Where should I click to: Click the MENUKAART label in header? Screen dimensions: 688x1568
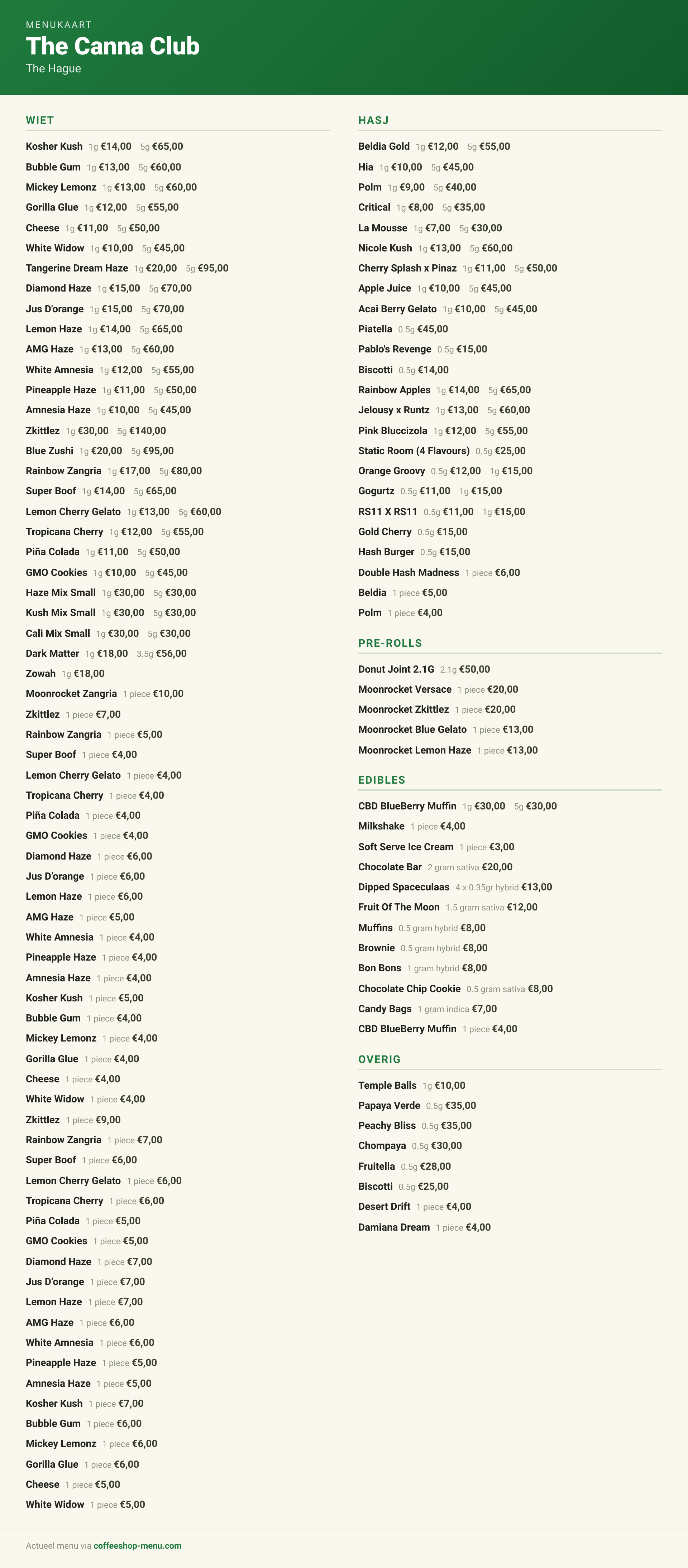click(58, 25)
